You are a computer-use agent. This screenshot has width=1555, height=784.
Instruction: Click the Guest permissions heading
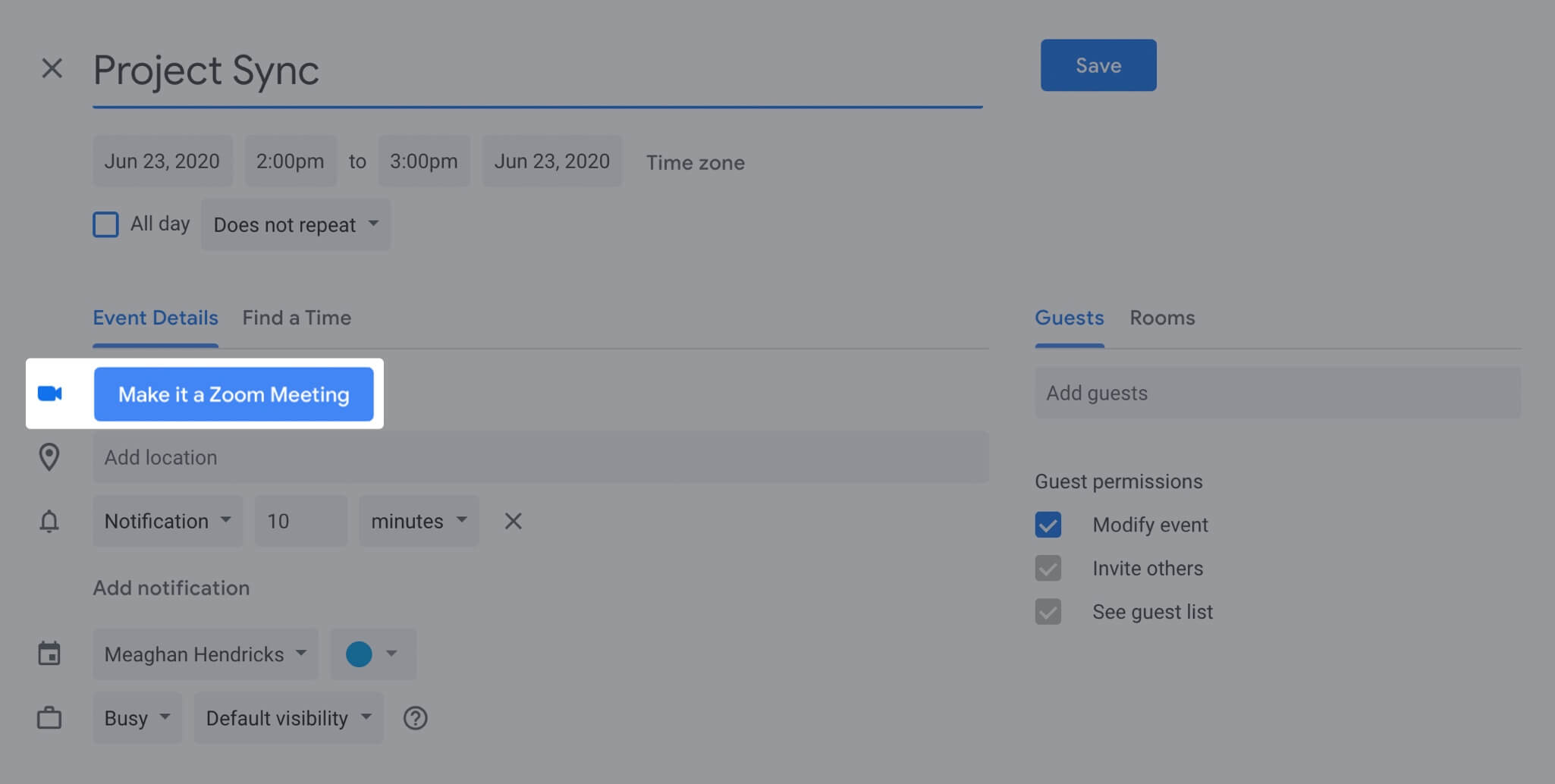(x=1119, y=481)
